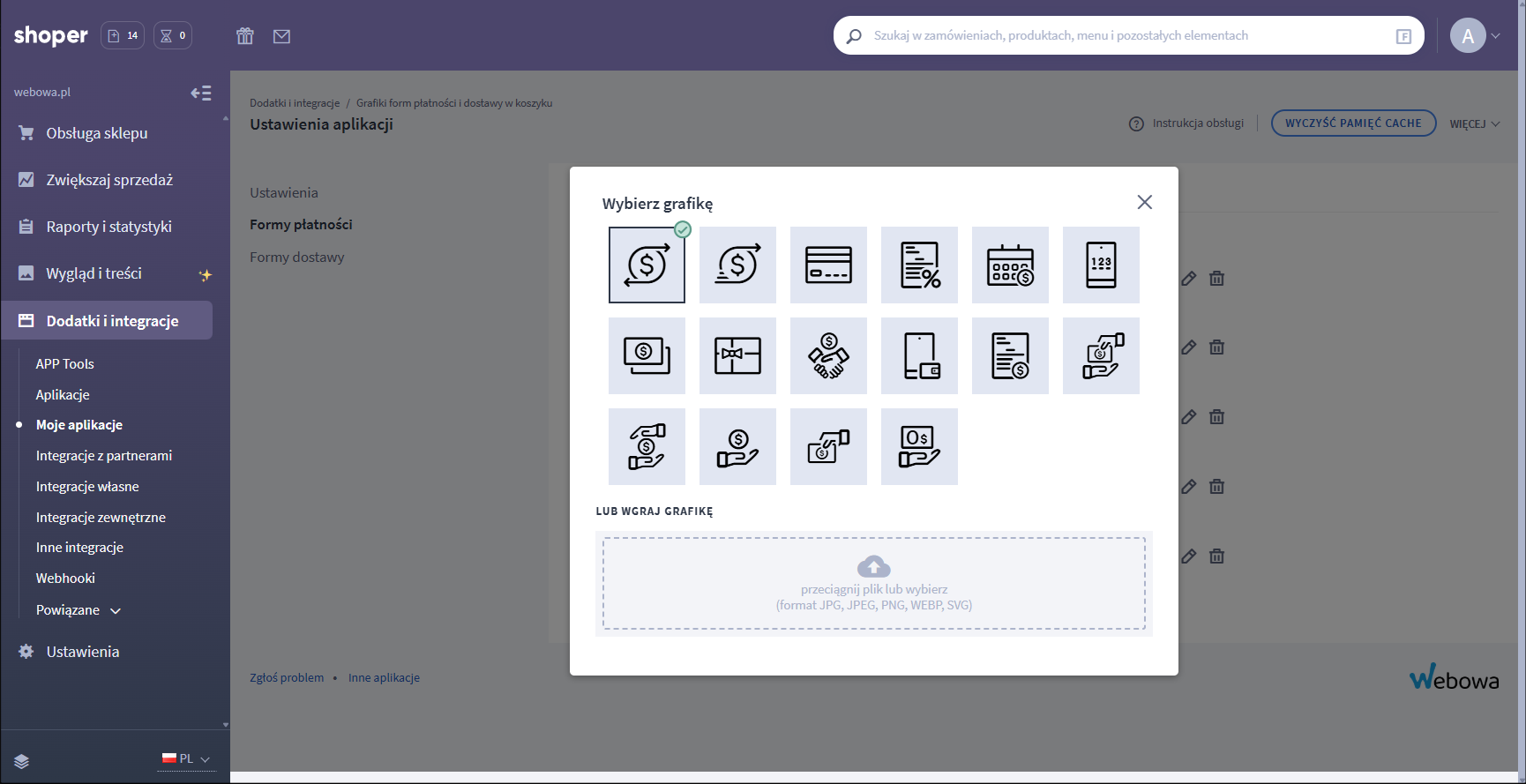Select the handshake with dollar coin graphic
This screenshot has width=1526, height=784.
coord(828,355)
